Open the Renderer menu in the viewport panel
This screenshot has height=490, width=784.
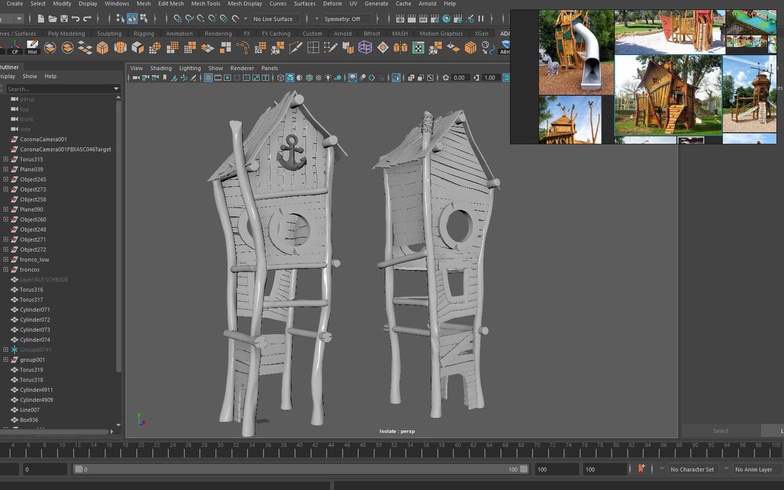point(242,68)
